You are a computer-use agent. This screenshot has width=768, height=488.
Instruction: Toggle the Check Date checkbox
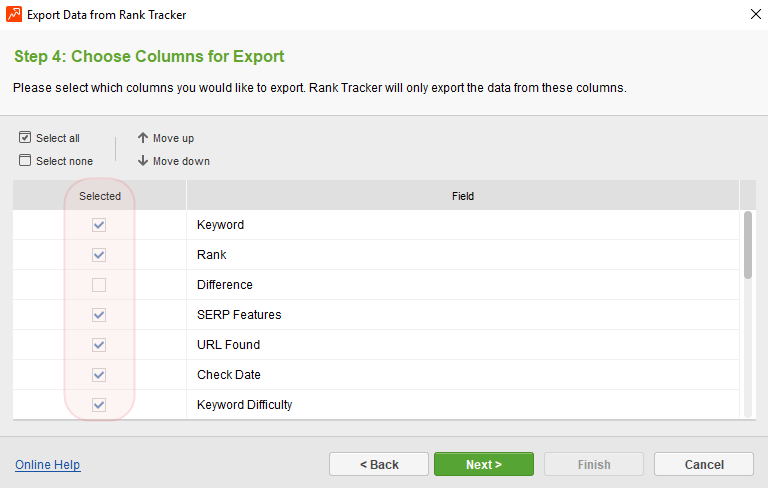99,375
